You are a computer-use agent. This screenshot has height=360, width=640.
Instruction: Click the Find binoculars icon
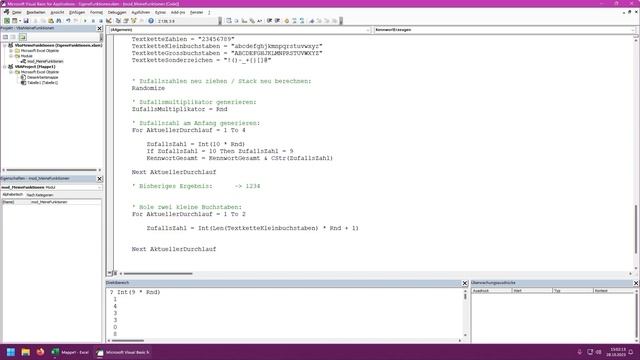(x=59, y=21)
